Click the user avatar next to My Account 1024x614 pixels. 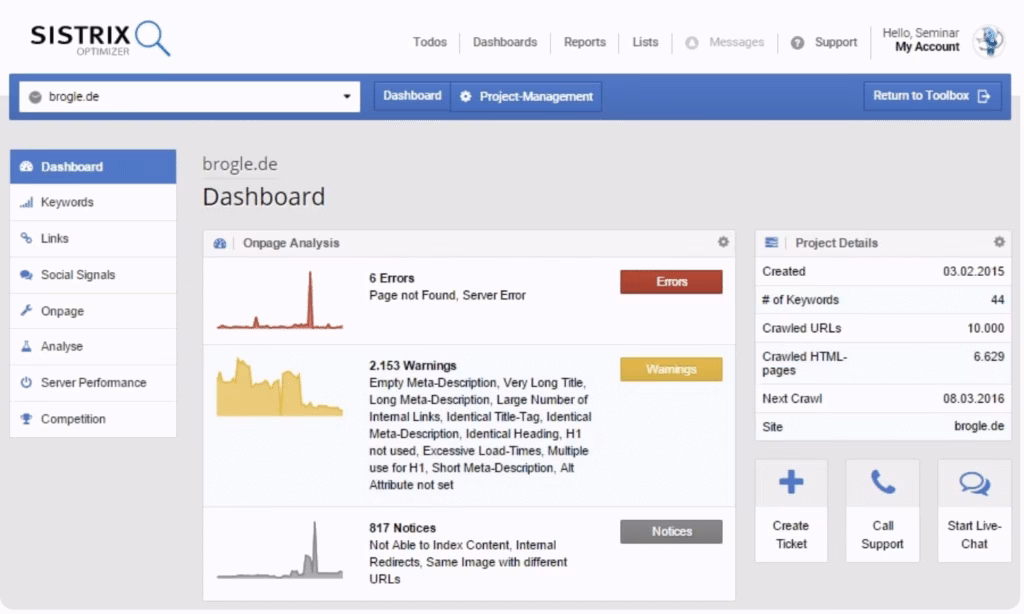coord(988,41)
